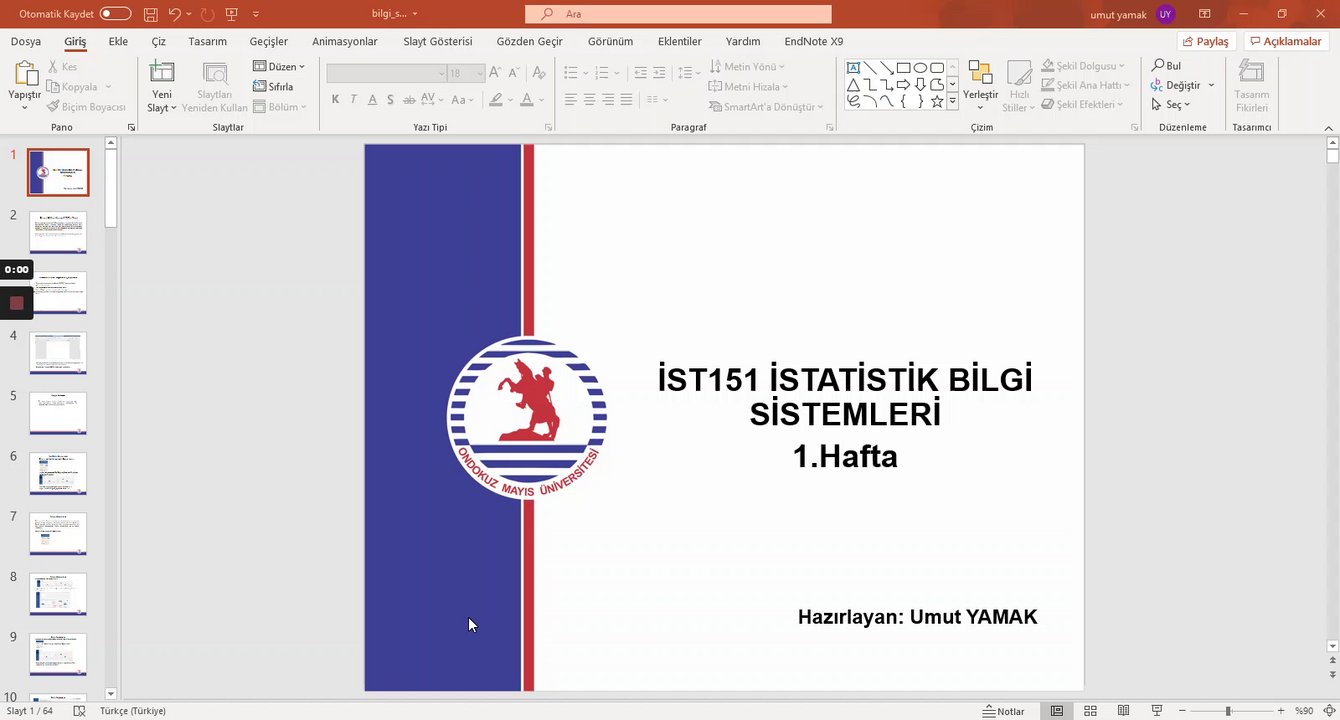This screenshot has width=1340, height=720.
Task: Toggle italic (T) formatting
Action: click(353, 99)
